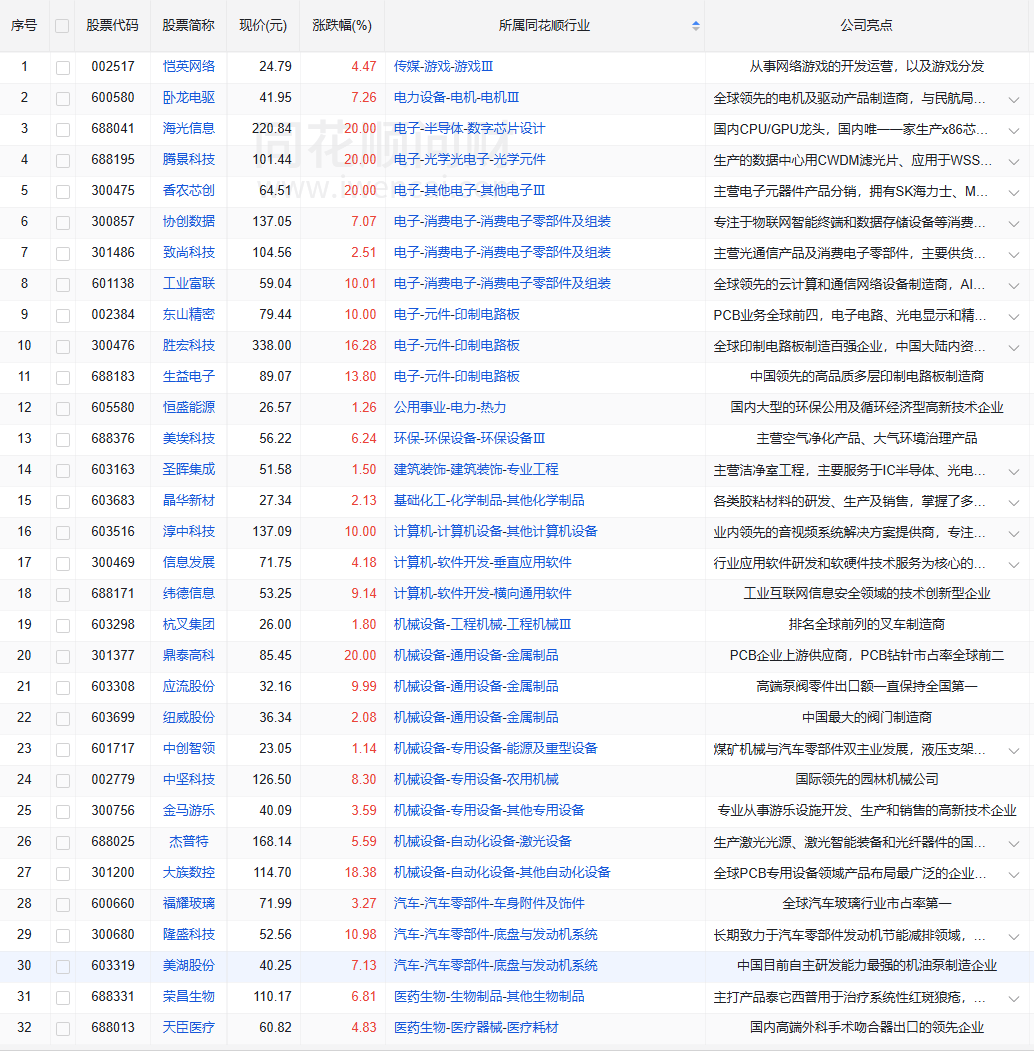The height and width of the screenshot is (1051, 1034).
Task: Toggle the select-all checkbox in header
Action: (x=63, y=26)
